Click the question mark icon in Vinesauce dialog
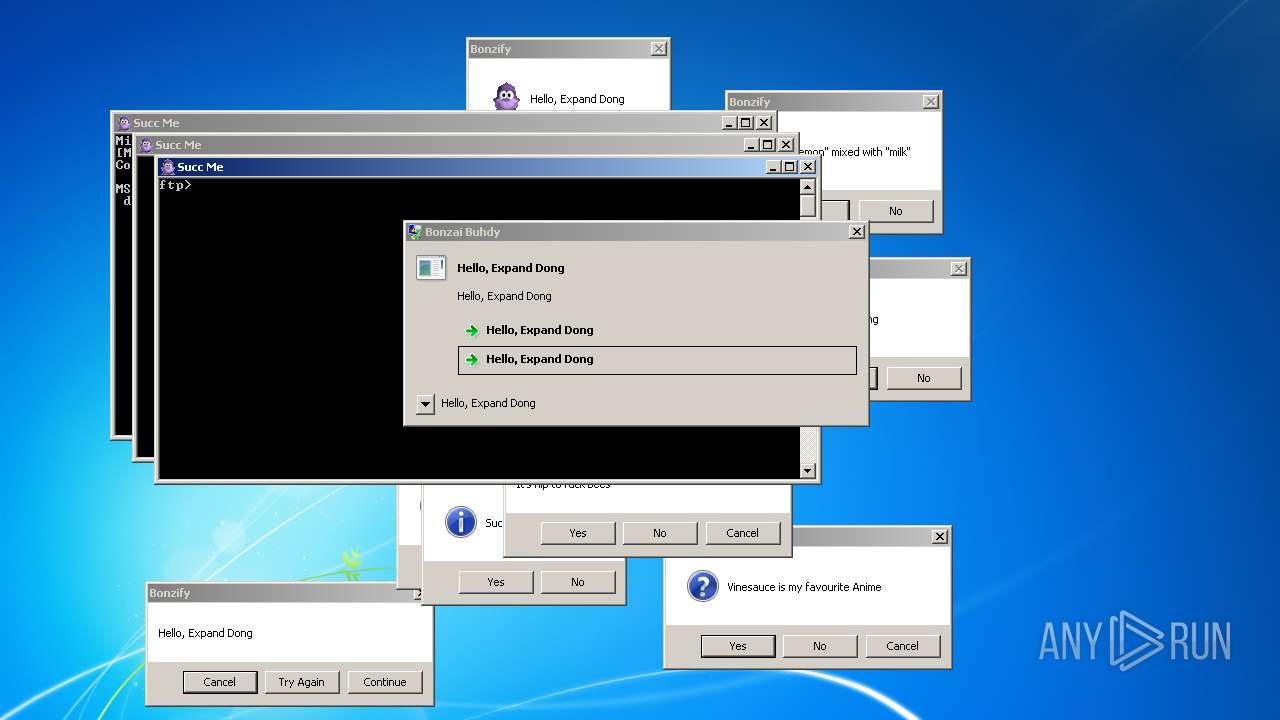 (x=703, y=586)
